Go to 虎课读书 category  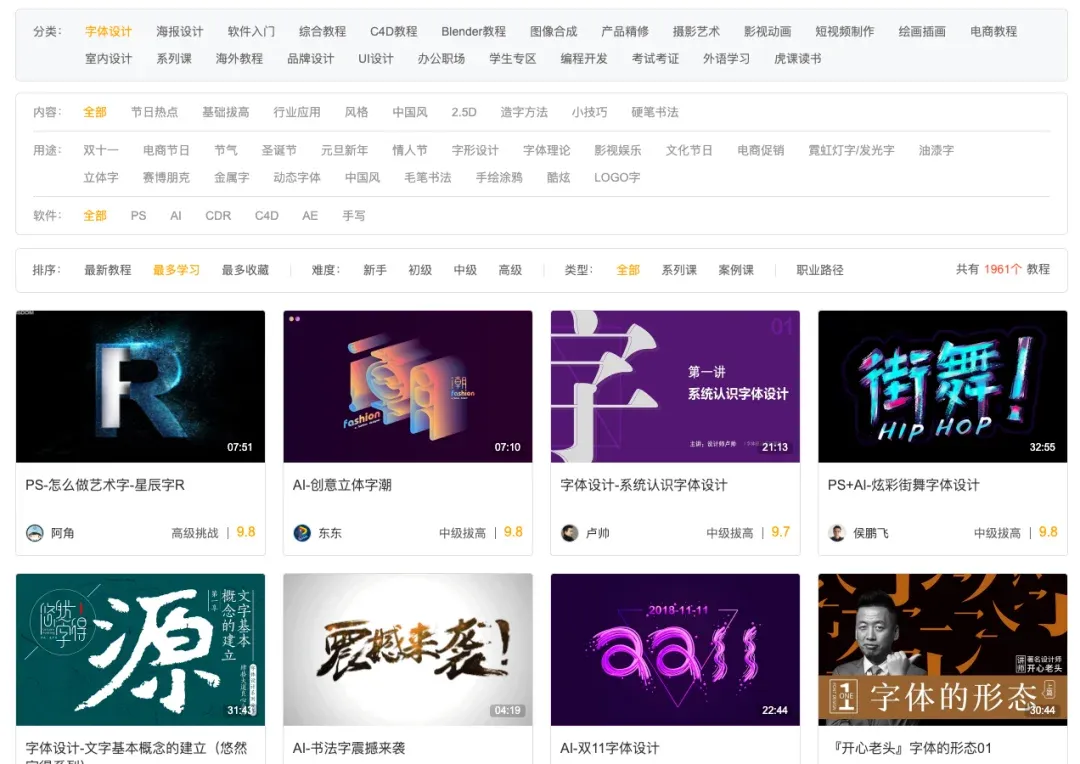[x=798, y=59]
